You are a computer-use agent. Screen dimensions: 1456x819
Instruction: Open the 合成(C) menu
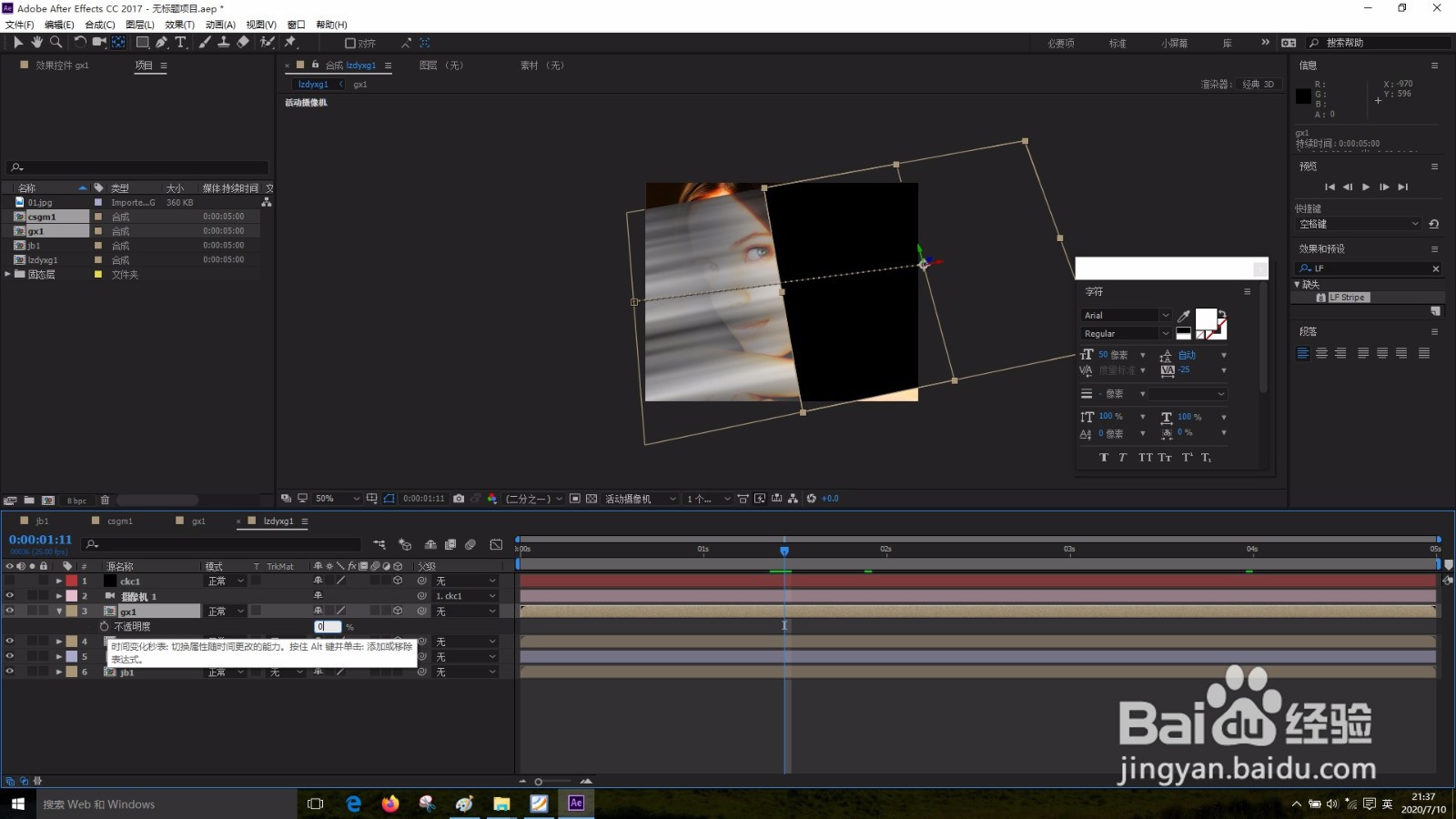(x=99, y=25)
